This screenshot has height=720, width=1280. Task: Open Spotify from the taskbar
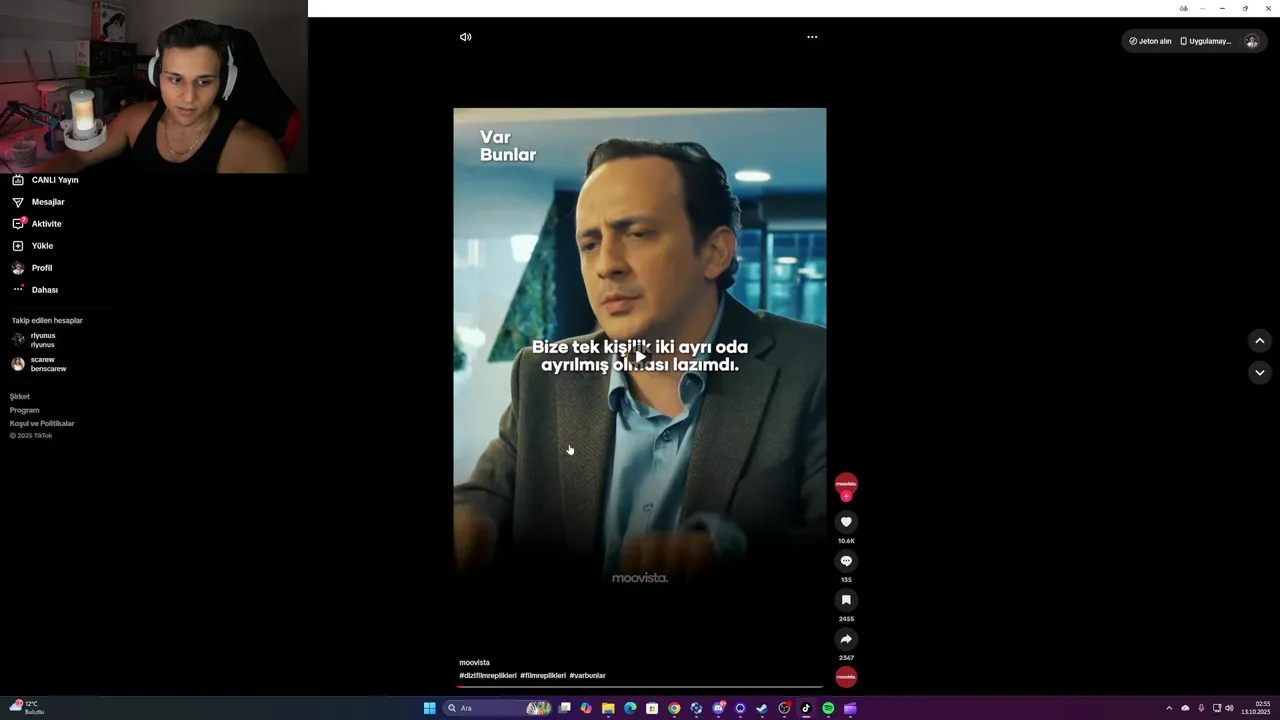[828, 708]
